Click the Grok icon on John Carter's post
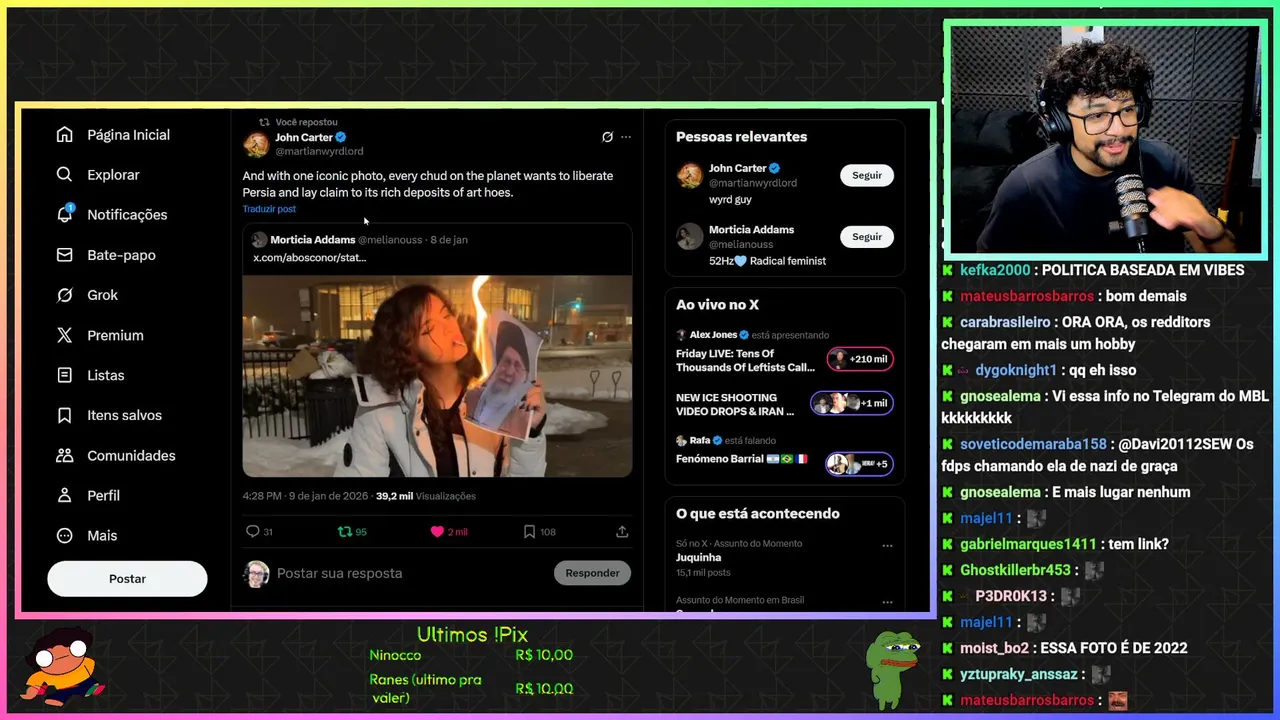Screen dimensions: 1280x720 607,137
